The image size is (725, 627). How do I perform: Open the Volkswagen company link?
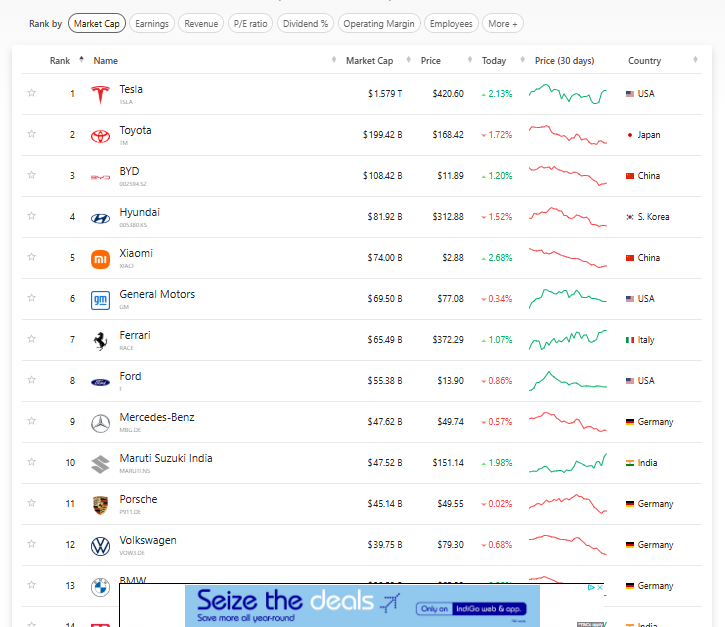(x=148, y=540)
